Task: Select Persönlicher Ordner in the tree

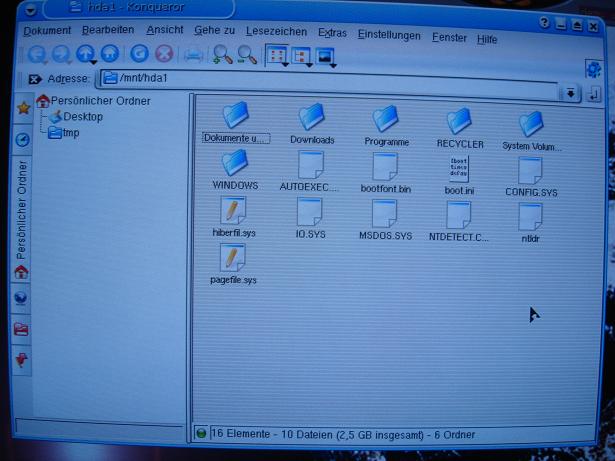Action: tap(94, 101)
